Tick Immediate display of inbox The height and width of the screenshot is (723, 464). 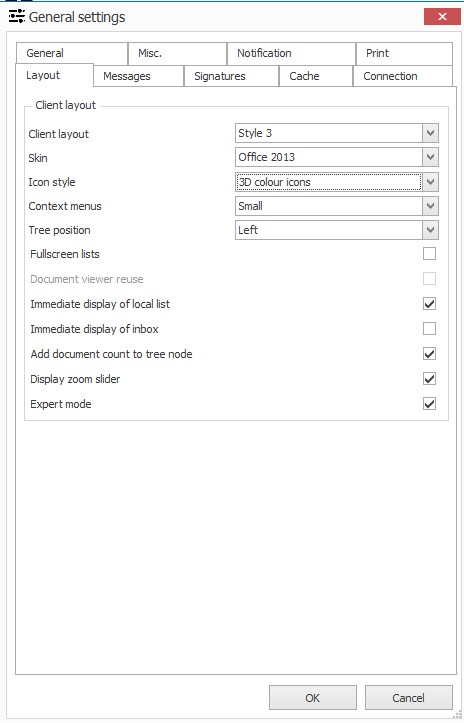pos(429,329)
